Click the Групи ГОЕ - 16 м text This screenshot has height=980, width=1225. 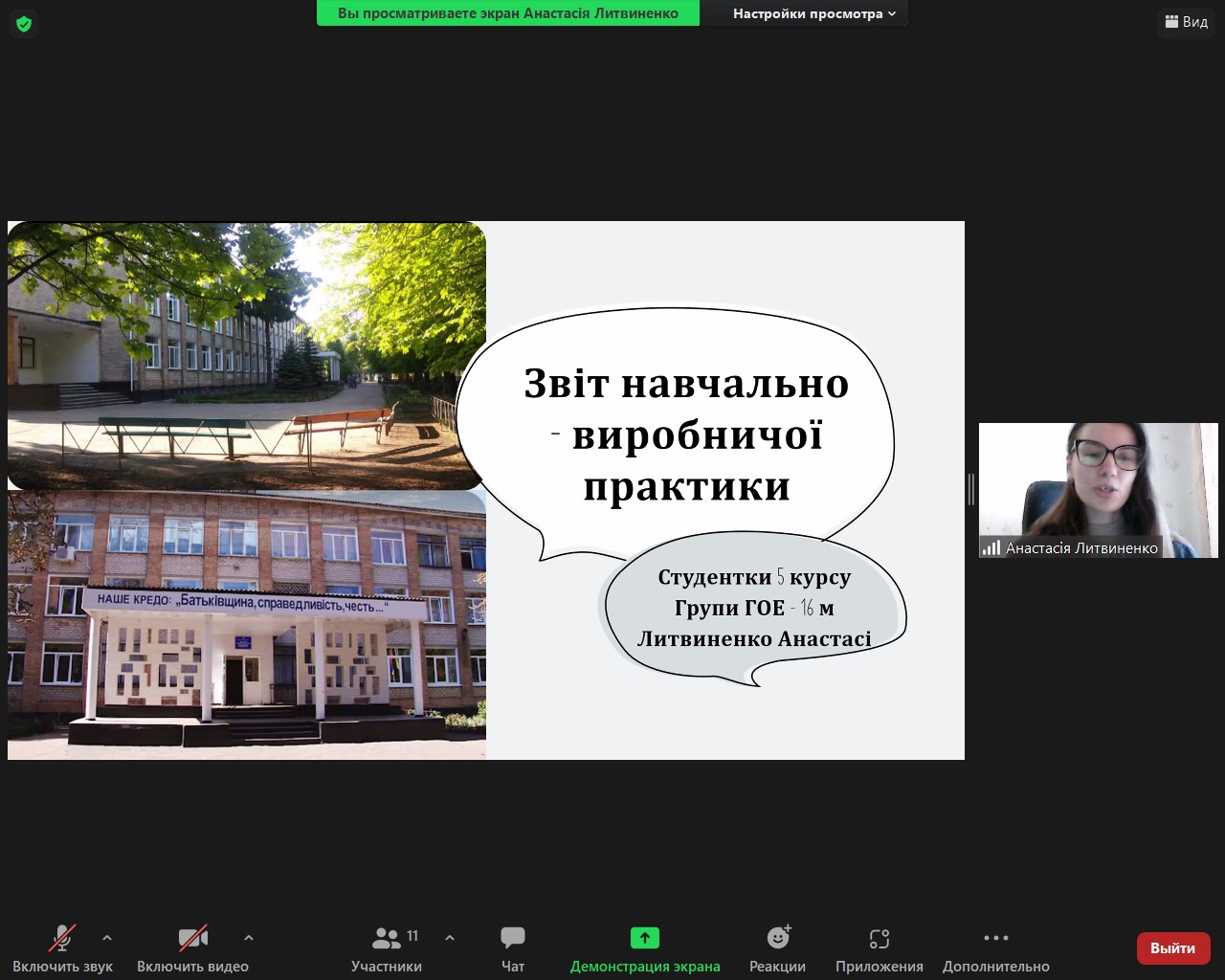click(x=754, y=608)
